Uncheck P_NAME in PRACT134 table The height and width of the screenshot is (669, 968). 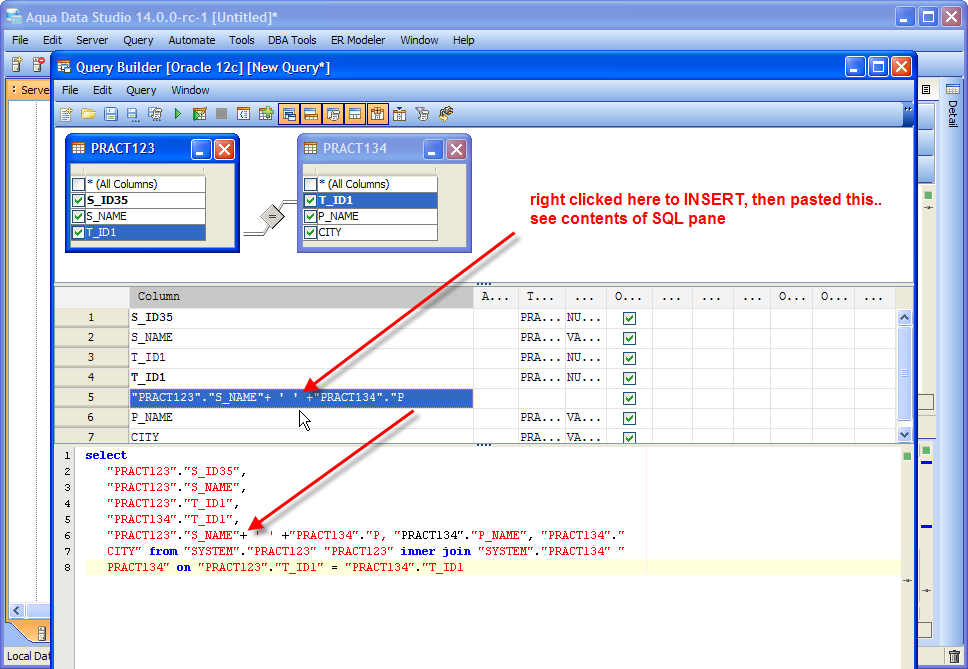[x=311, y=216]
